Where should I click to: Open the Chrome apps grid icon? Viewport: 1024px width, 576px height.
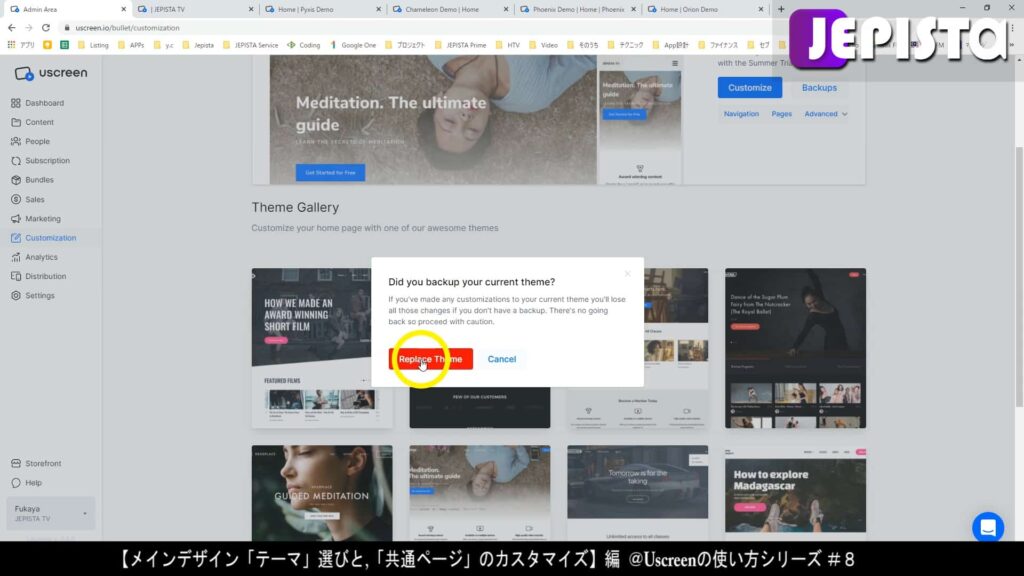(x=11, y=45)
